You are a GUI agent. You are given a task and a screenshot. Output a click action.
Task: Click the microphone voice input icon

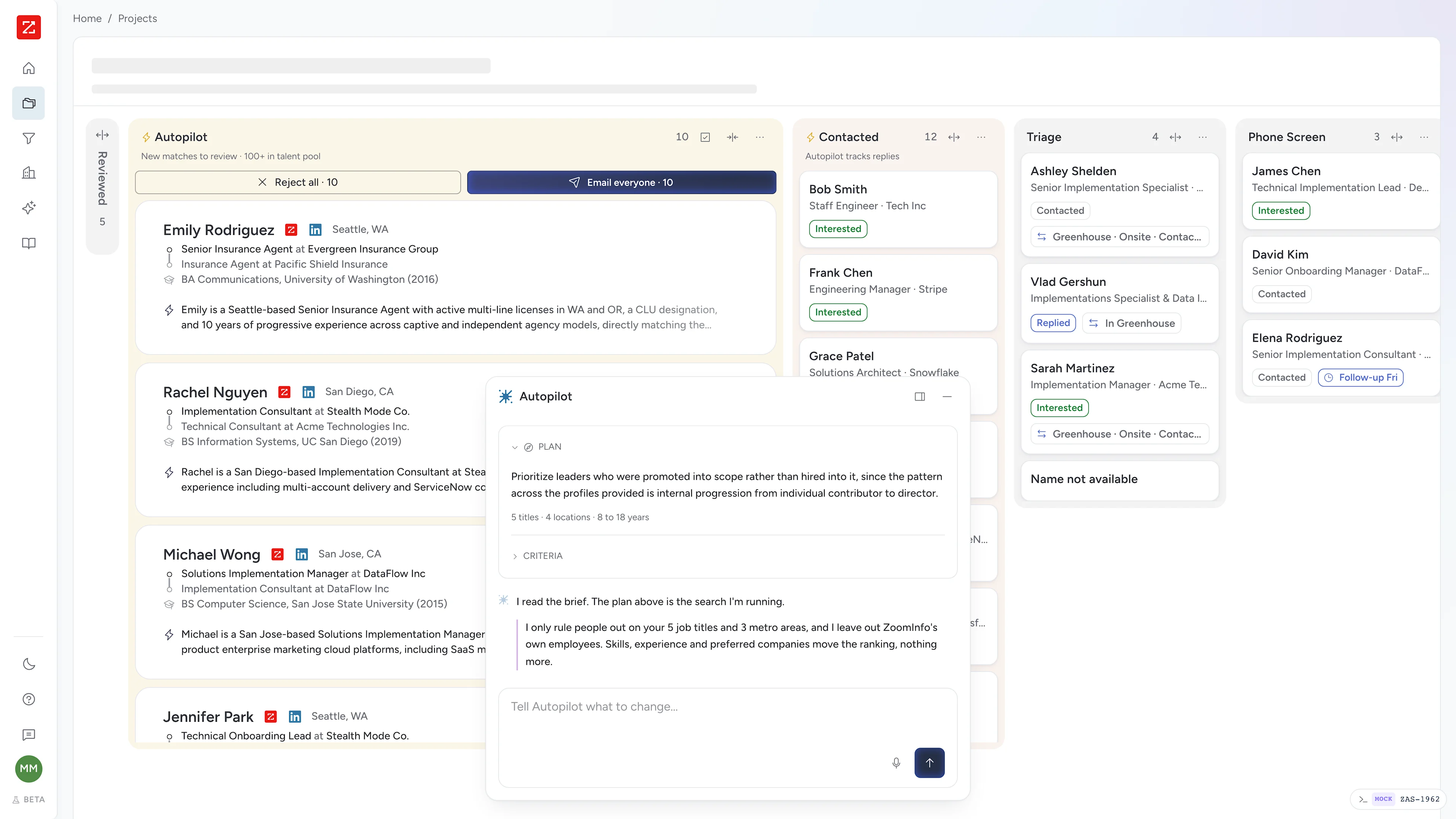pos(896,763)
